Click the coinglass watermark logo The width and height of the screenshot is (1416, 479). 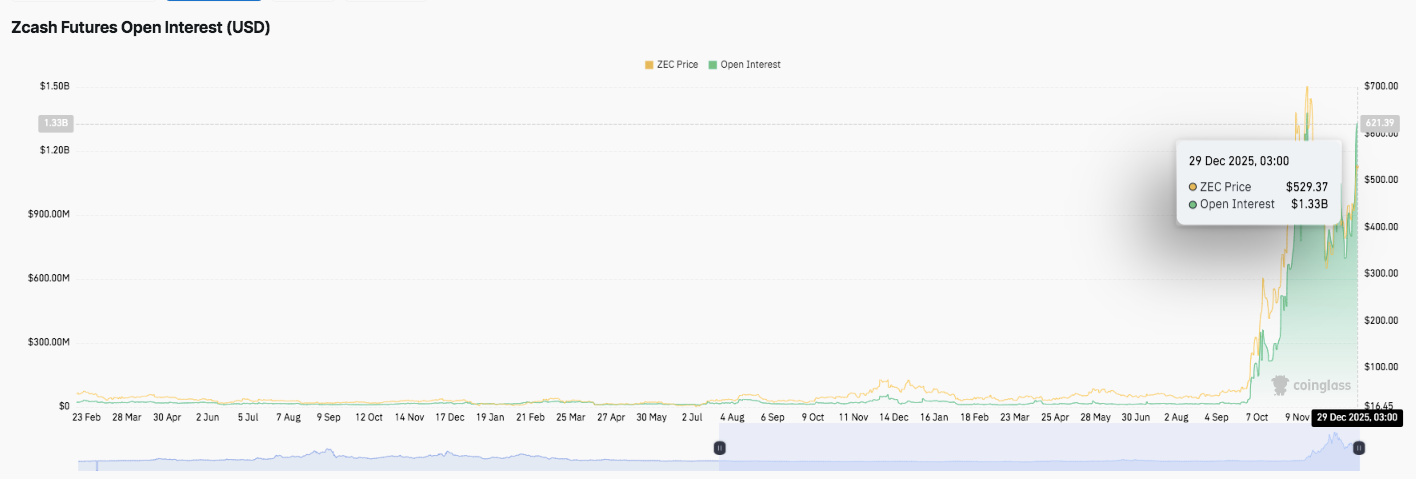pyautogui.click(x=1311, y=385)
